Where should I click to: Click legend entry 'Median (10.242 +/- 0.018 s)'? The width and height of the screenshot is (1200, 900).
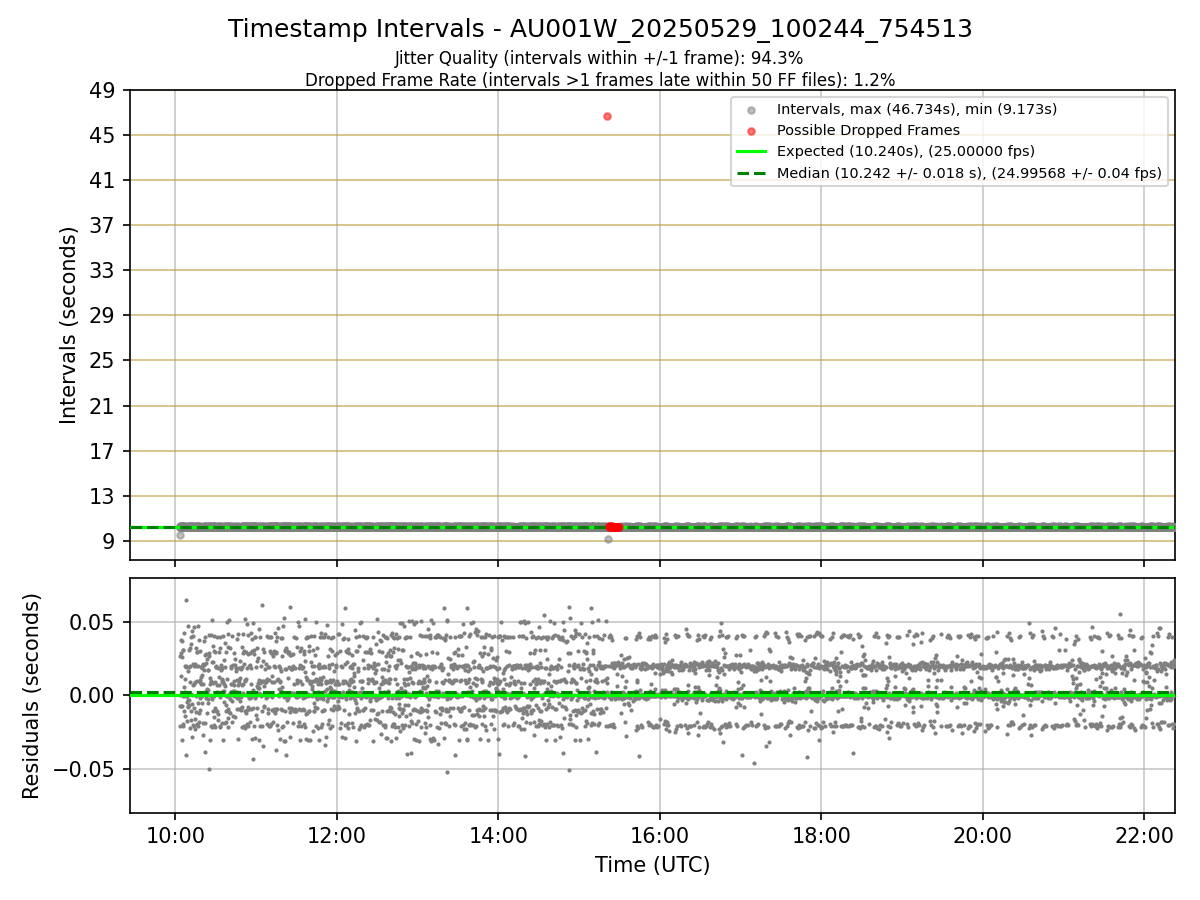point(969,173)
